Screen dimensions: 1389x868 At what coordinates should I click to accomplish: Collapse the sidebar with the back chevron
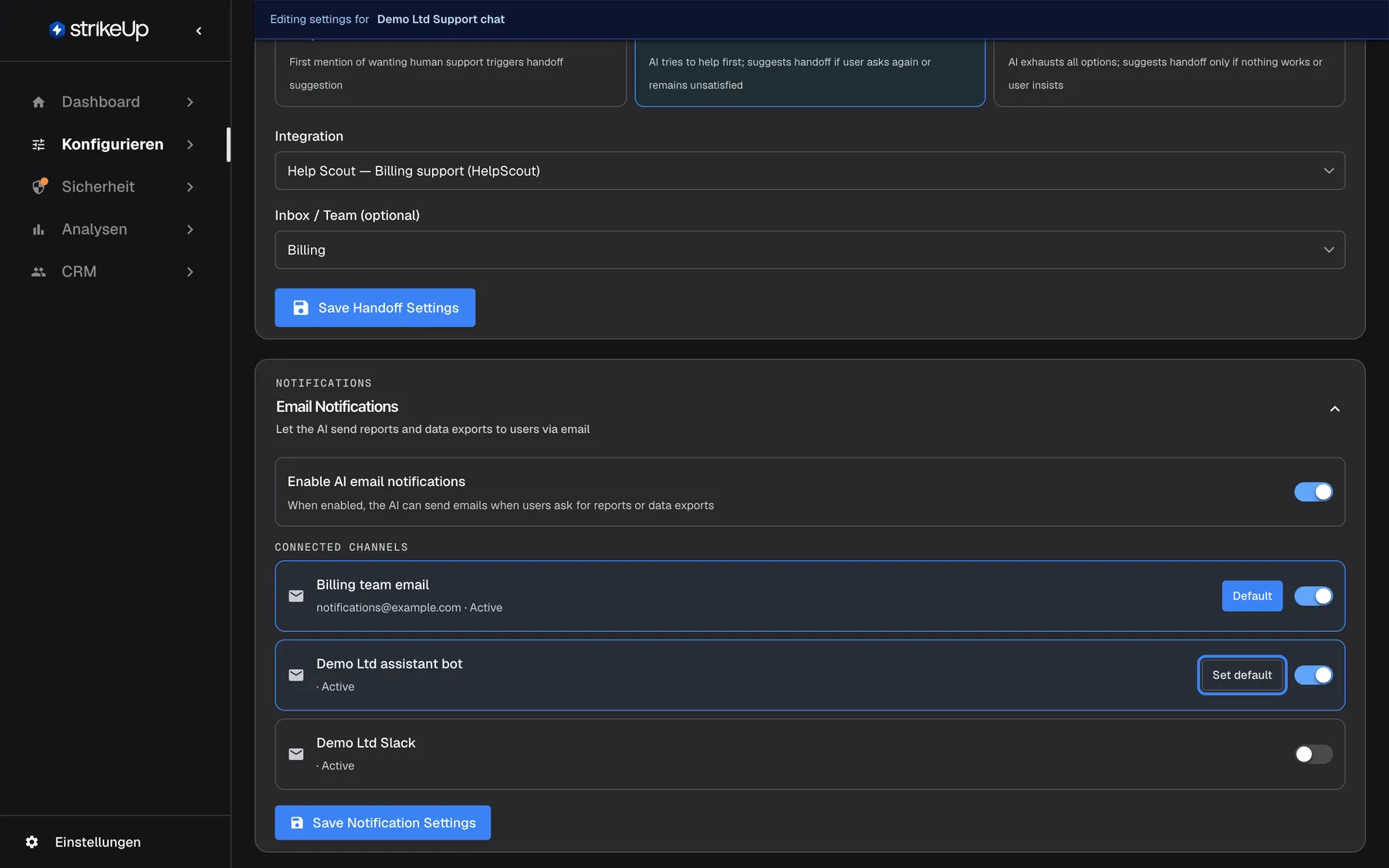199,31
